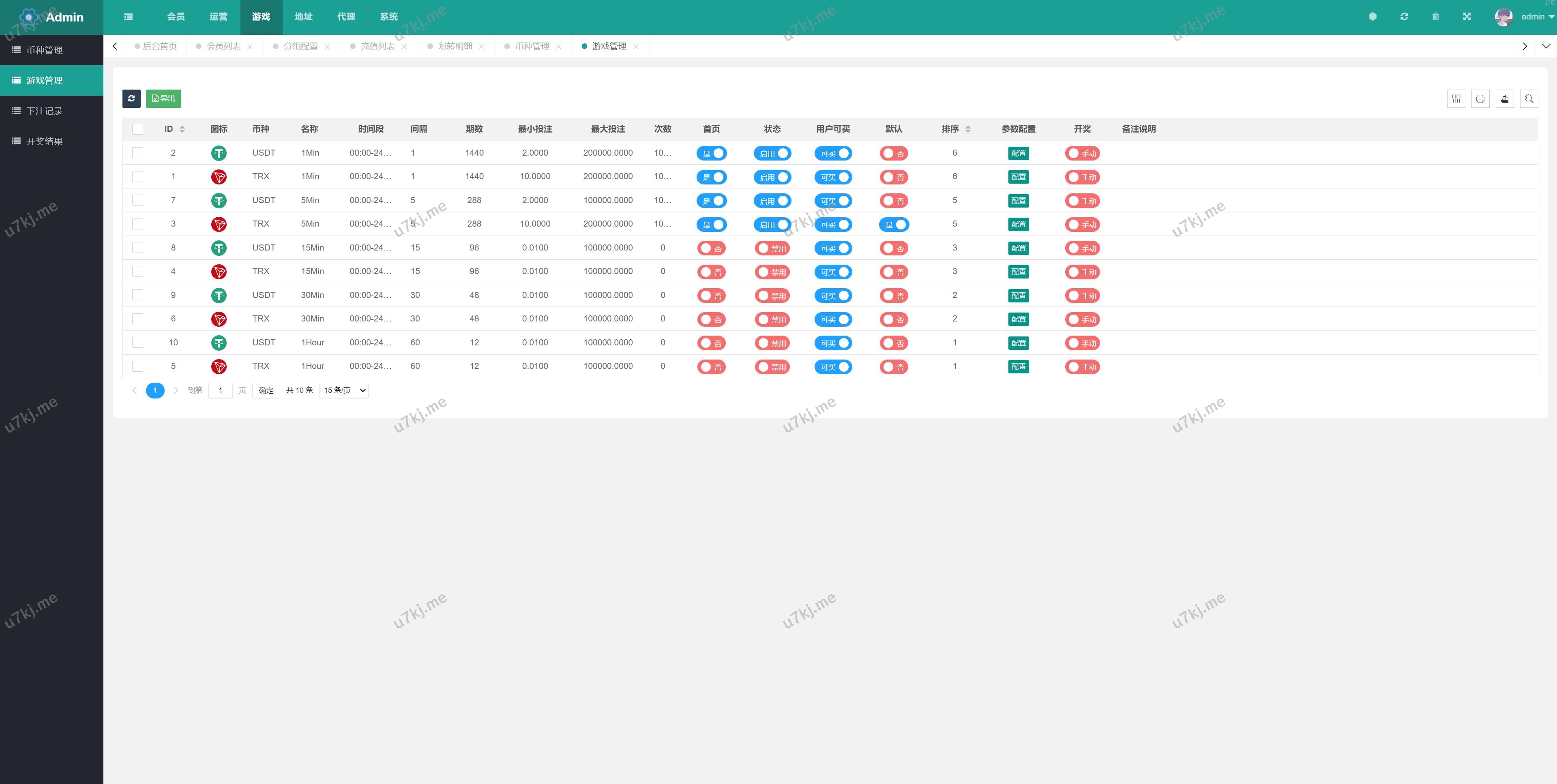Switch to the 币种管理 tab
Viewport: 1557px width, 784px height.
532,46
